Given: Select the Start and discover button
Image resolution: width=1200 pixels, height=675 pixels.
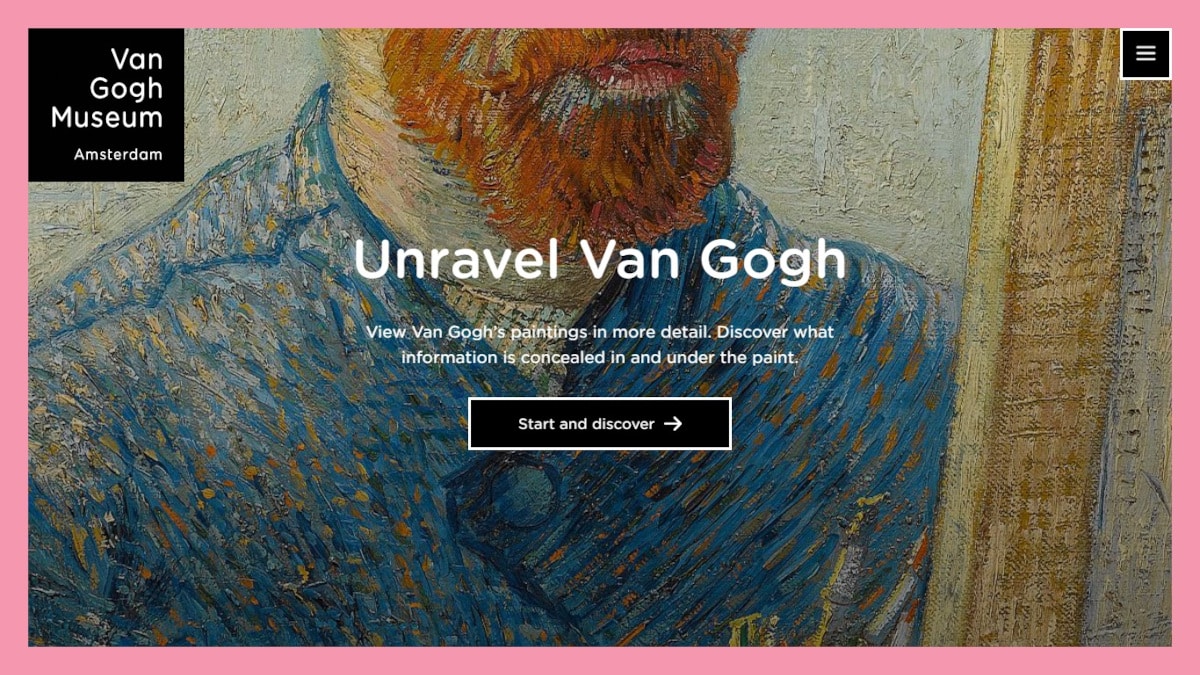Looking at the screenshot, I should (600, 424).
